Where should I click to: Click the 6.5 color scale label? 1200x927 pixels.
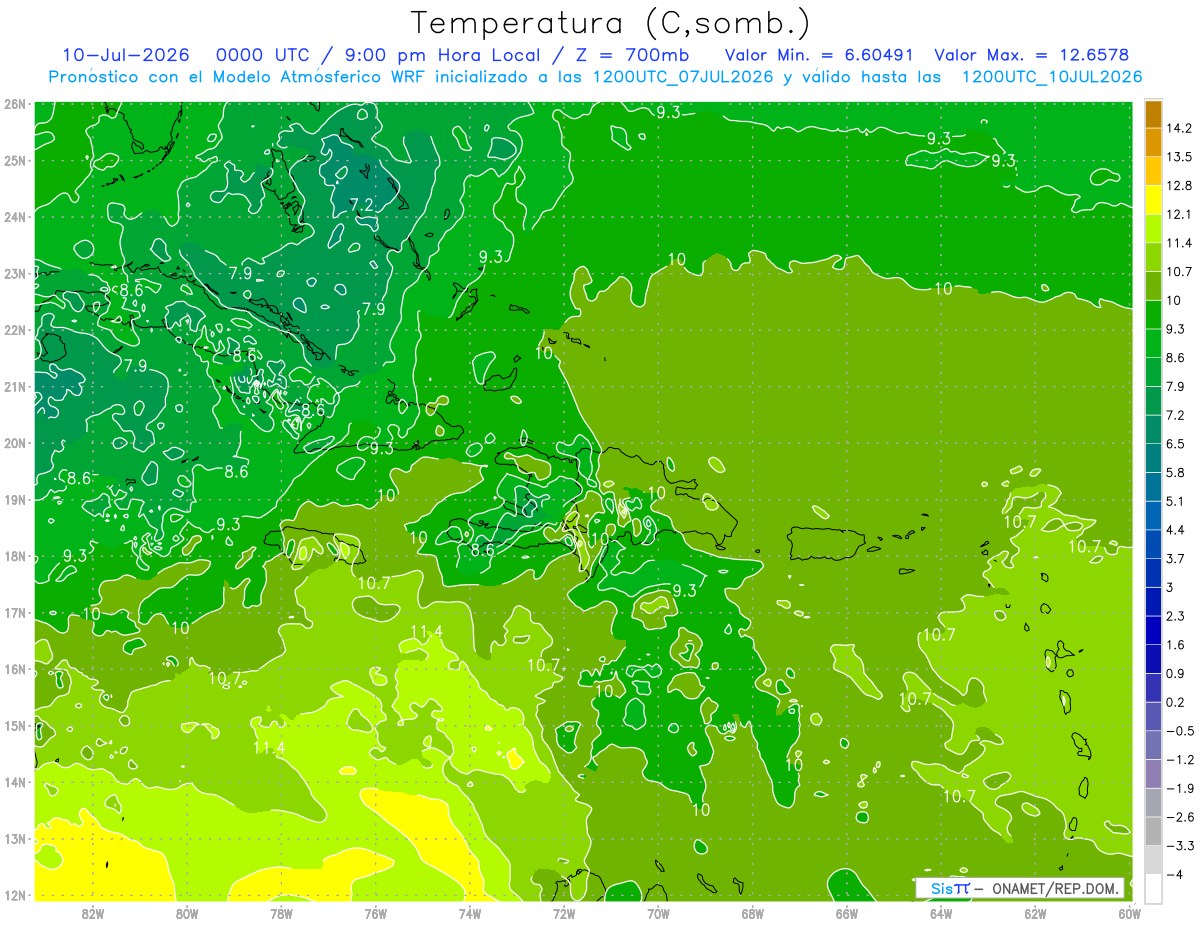[x=1177, y=443]
